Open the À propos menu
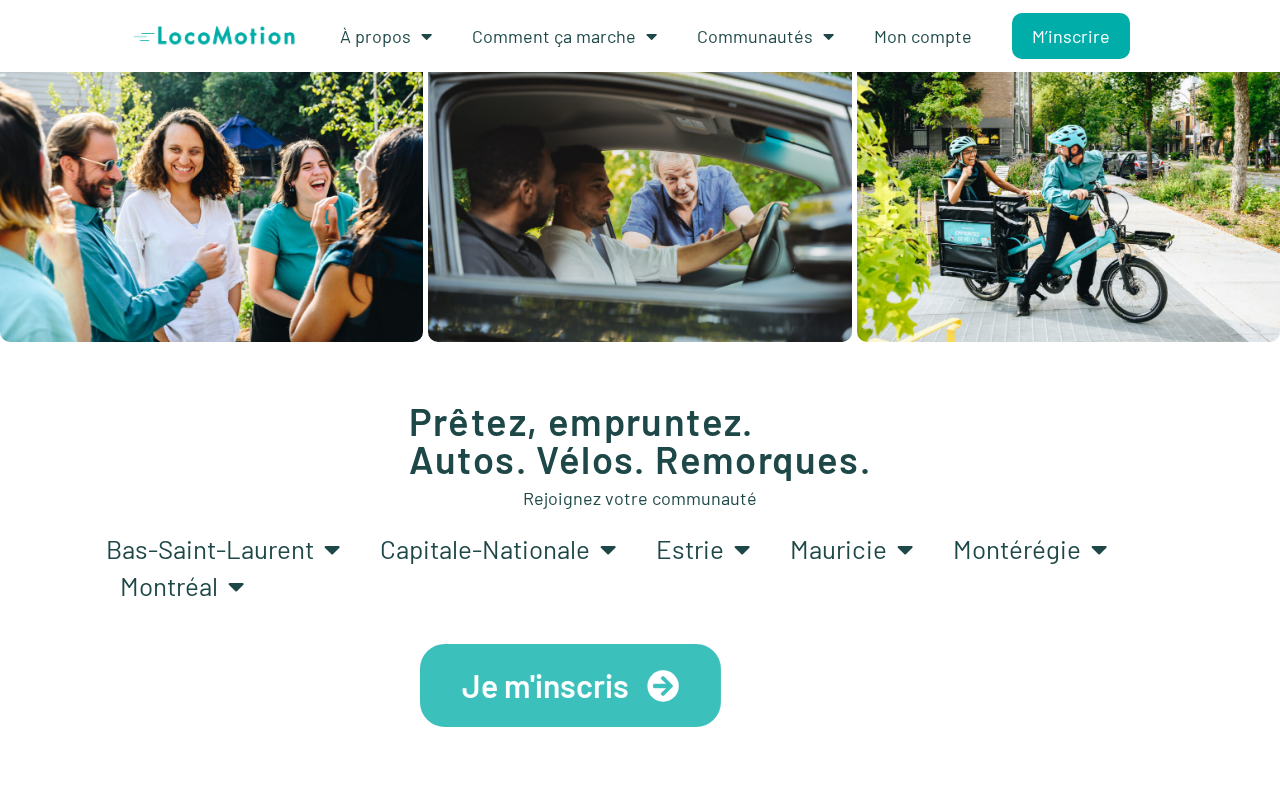The width and height of the screenshot is (1280, 800). pos(375,37)
